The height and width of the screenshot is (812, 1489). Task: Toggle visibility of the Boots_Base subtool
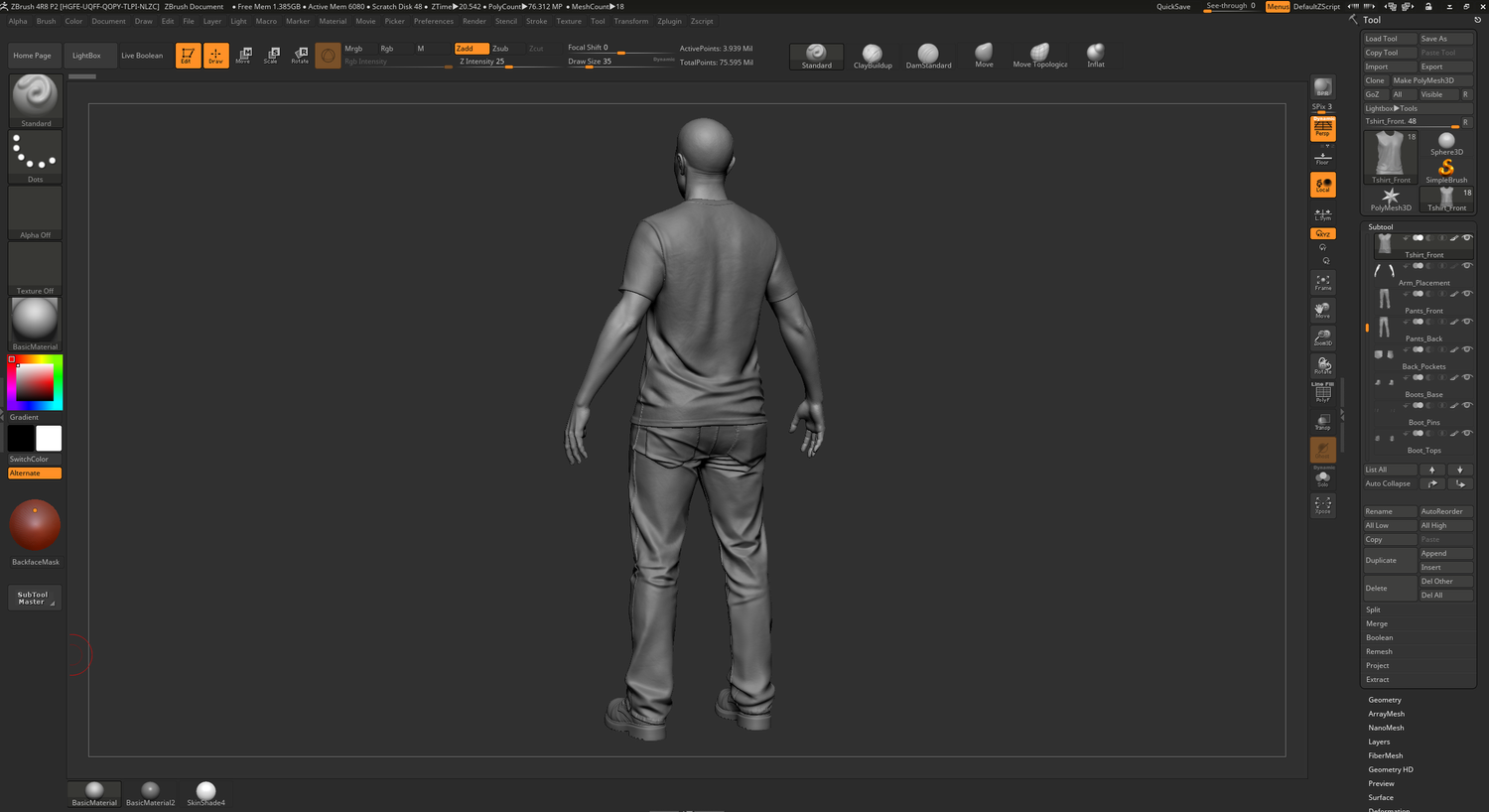[x=1467, y=377]
